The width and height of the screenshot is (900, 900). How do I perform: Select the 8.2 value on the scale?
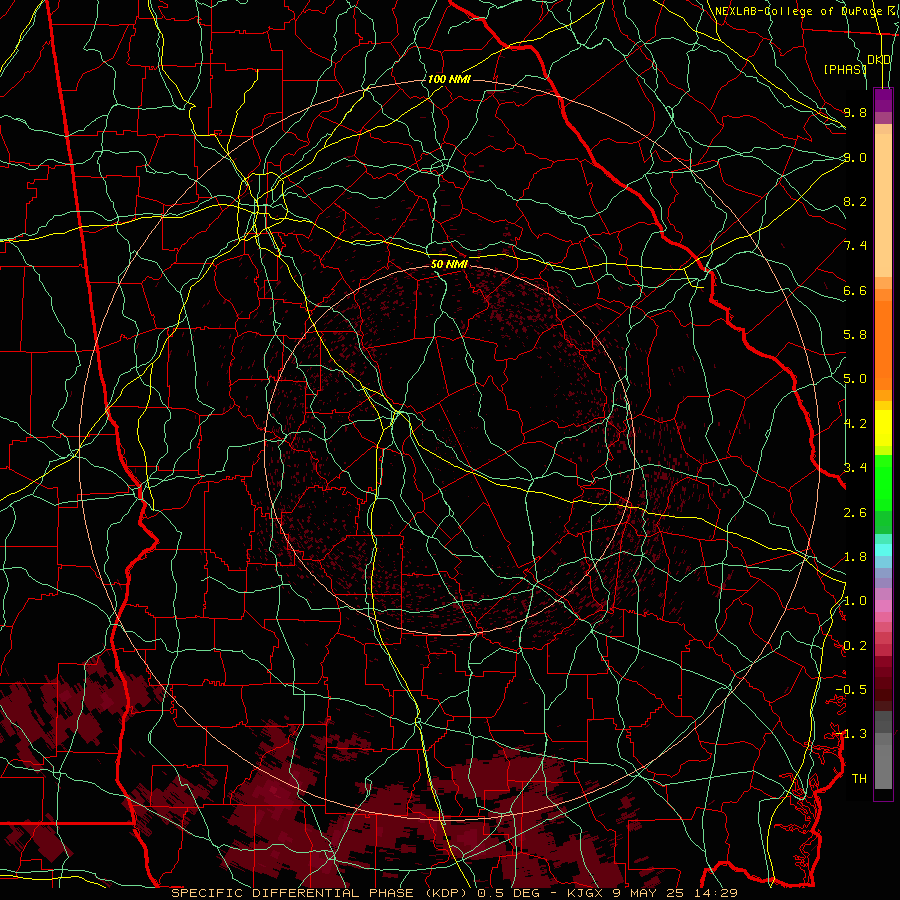[855, 201]
